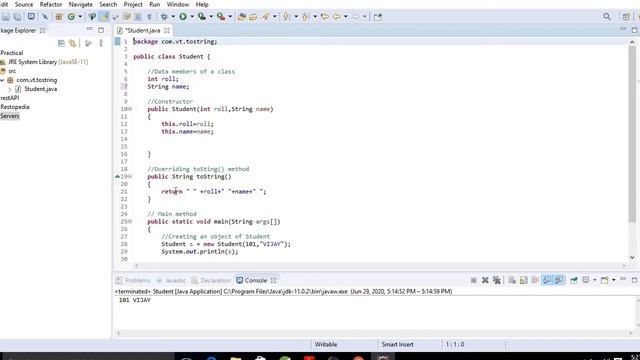Toggle Show Whitespace Characters pilcrow icon
Viewport: 640px width, 360px height.
(149, 17)
